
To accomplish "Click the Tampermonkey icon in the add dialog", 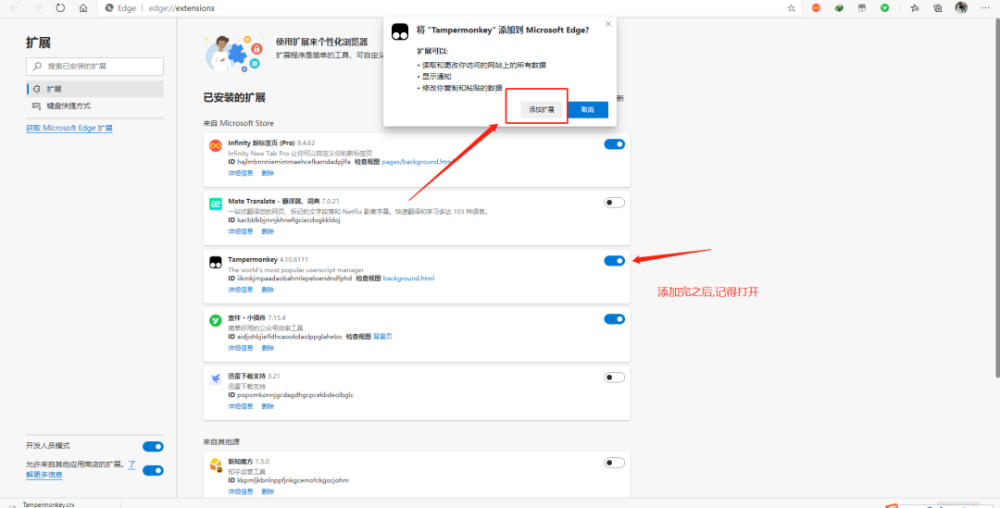I will coord(400,31).
